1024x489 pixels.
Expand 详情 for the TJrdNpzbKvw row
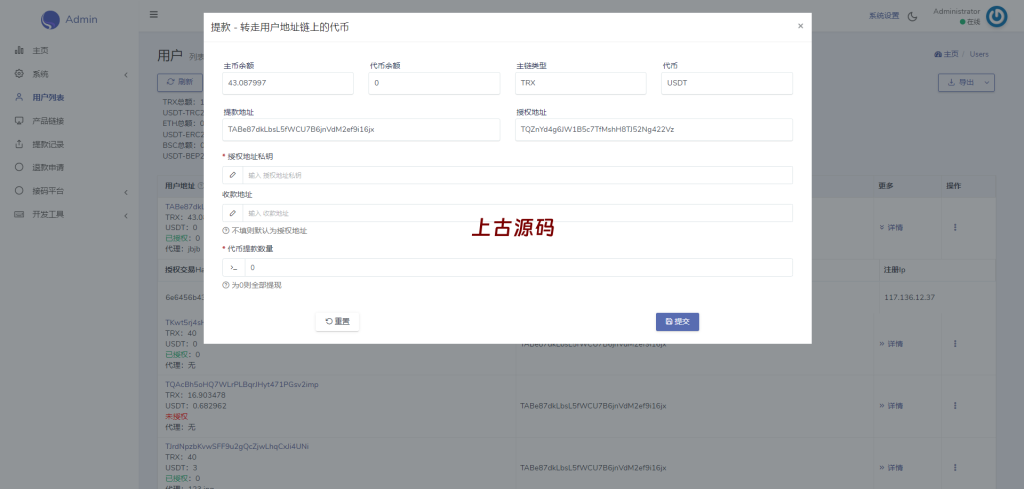click(891, 467)
